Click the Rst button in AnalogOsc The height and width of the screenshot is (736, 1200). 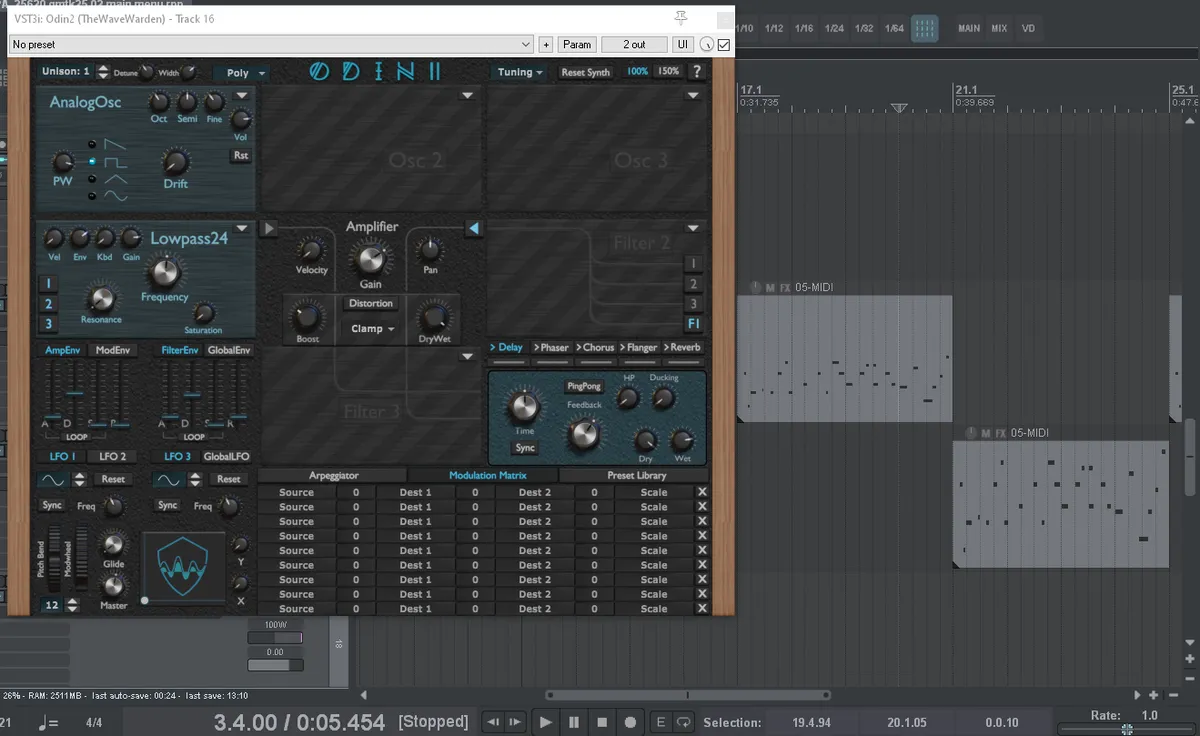tap(241, 156)
